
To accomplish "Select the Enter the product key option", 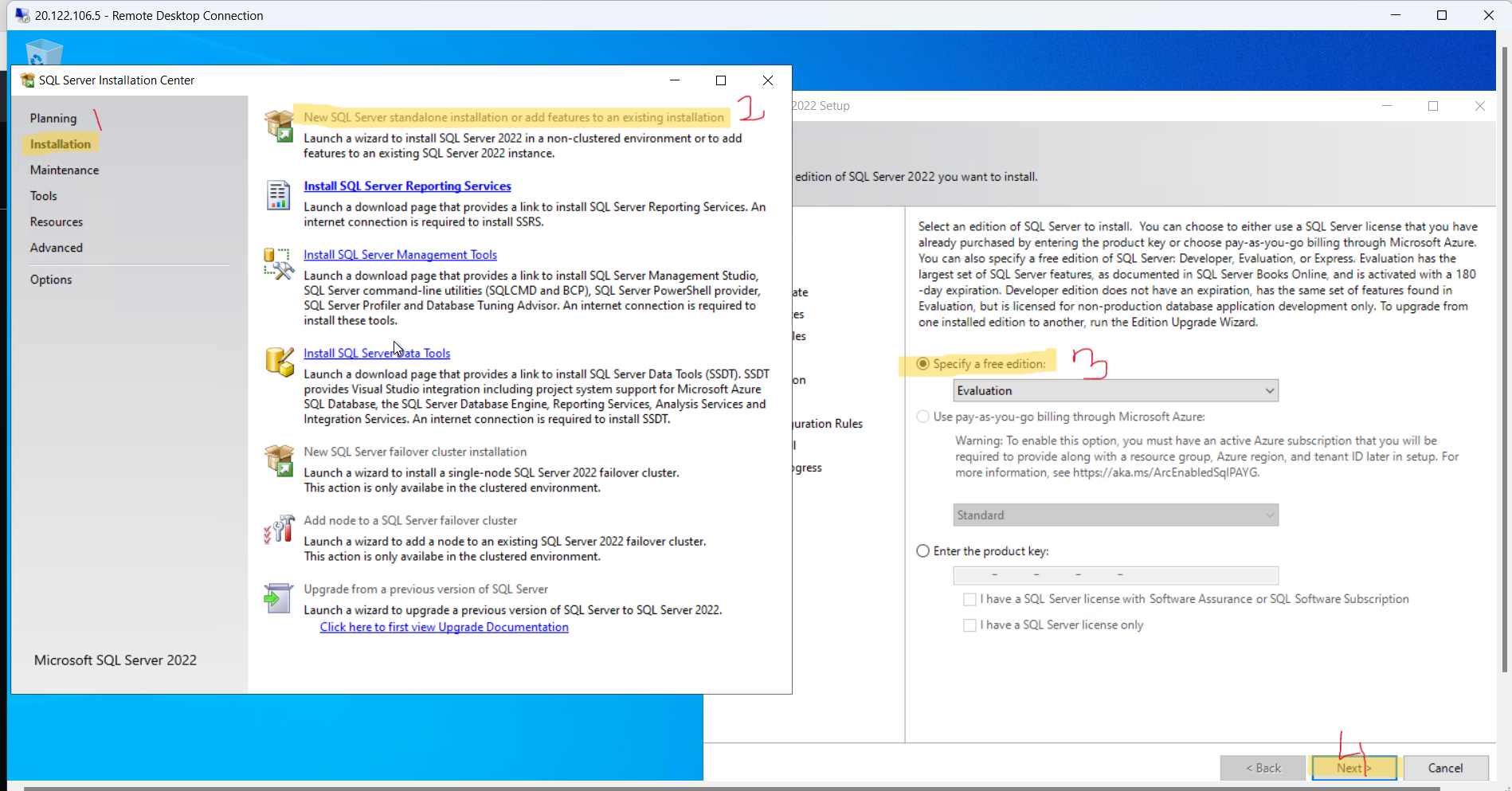I will click(922, 551).
